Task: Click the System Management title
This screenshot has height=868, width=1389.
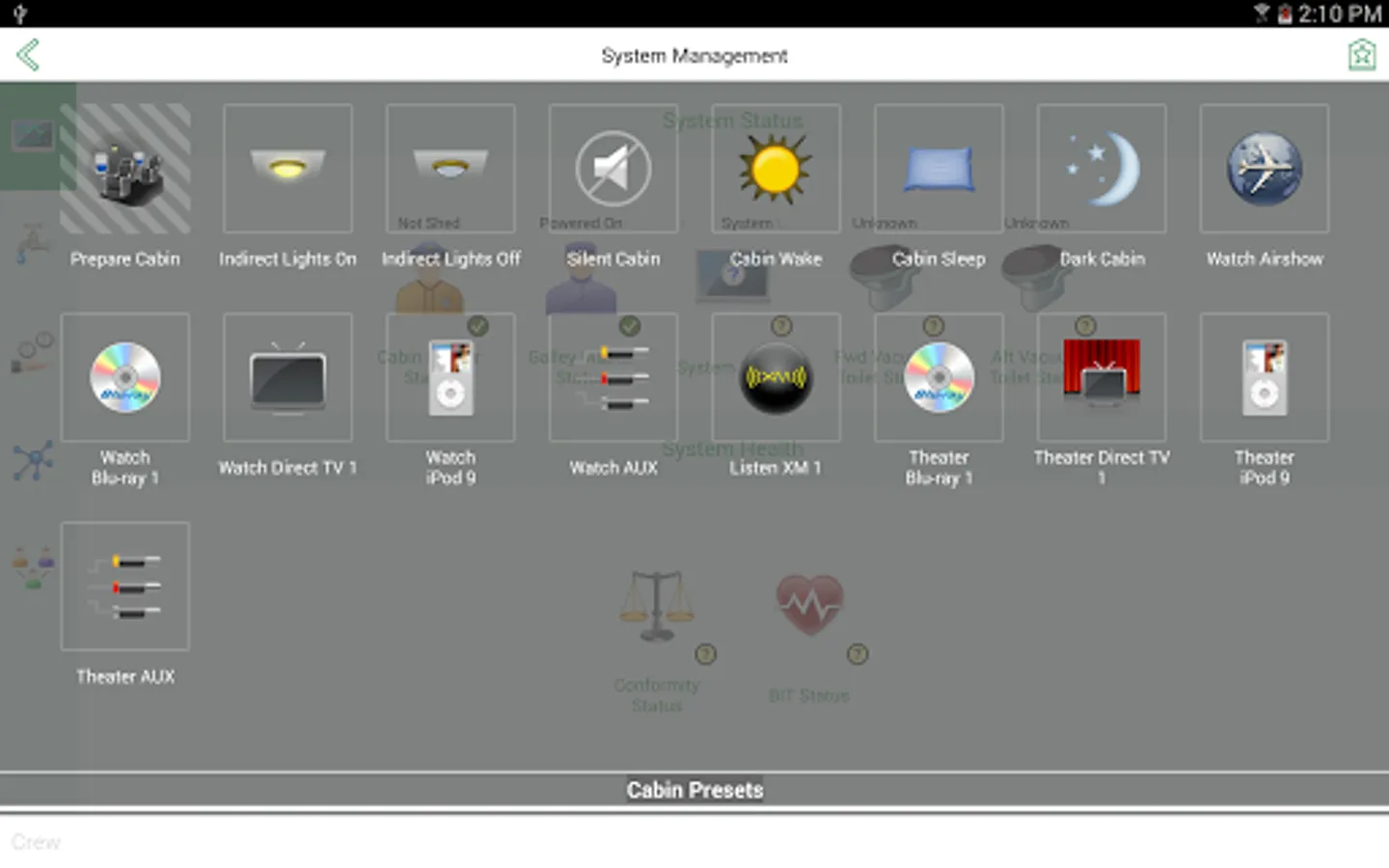Action: pos(694,56)
